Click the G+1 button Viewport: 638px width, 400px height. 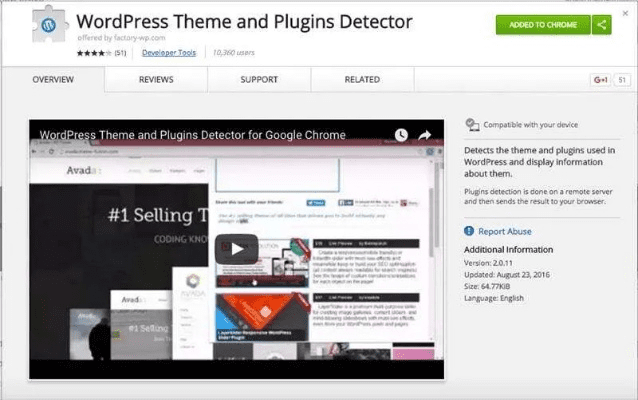coord(601,79)
